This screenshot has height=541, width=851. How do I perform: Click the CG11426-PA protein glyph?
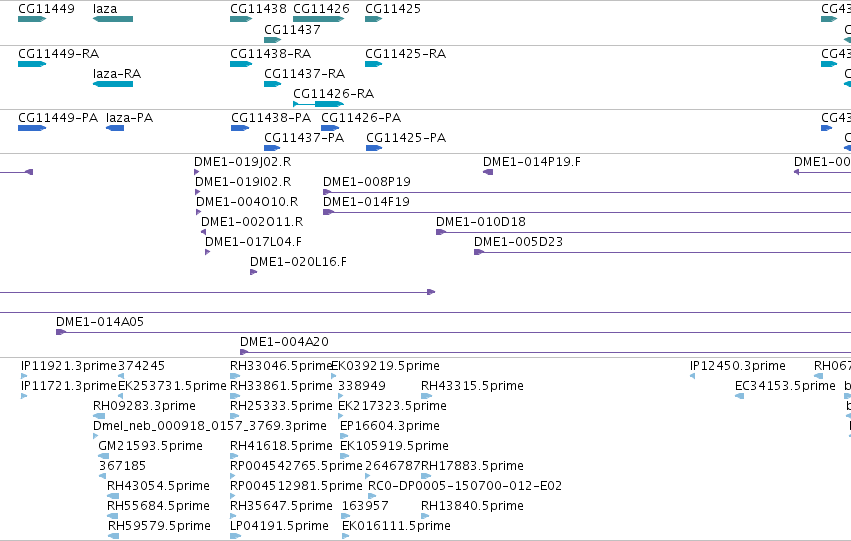(330, 128)
